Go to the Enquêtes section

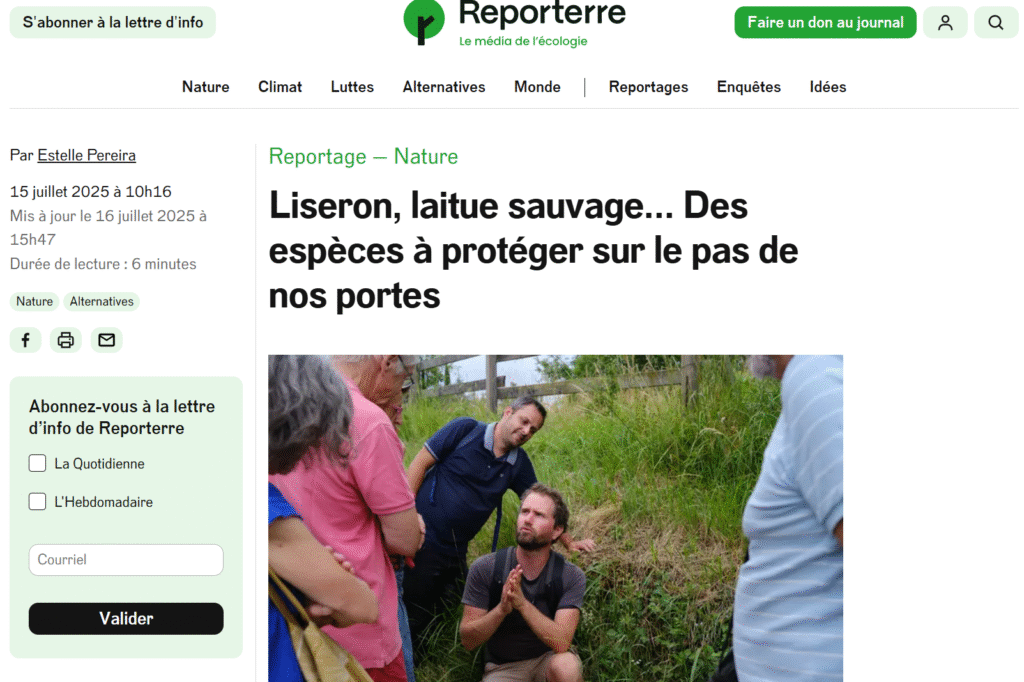click(x=748, y=87)
